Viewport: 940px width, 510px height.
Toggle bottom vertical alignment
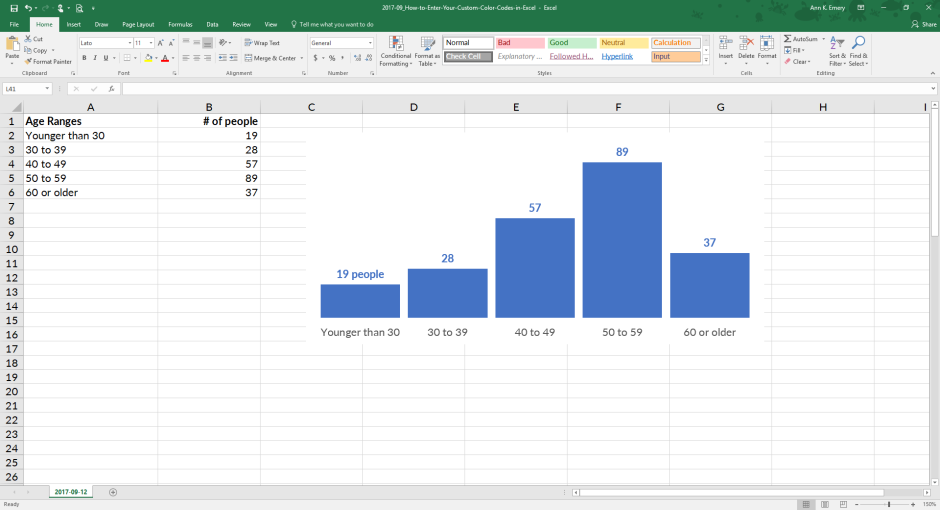click(x=207, y=43)
